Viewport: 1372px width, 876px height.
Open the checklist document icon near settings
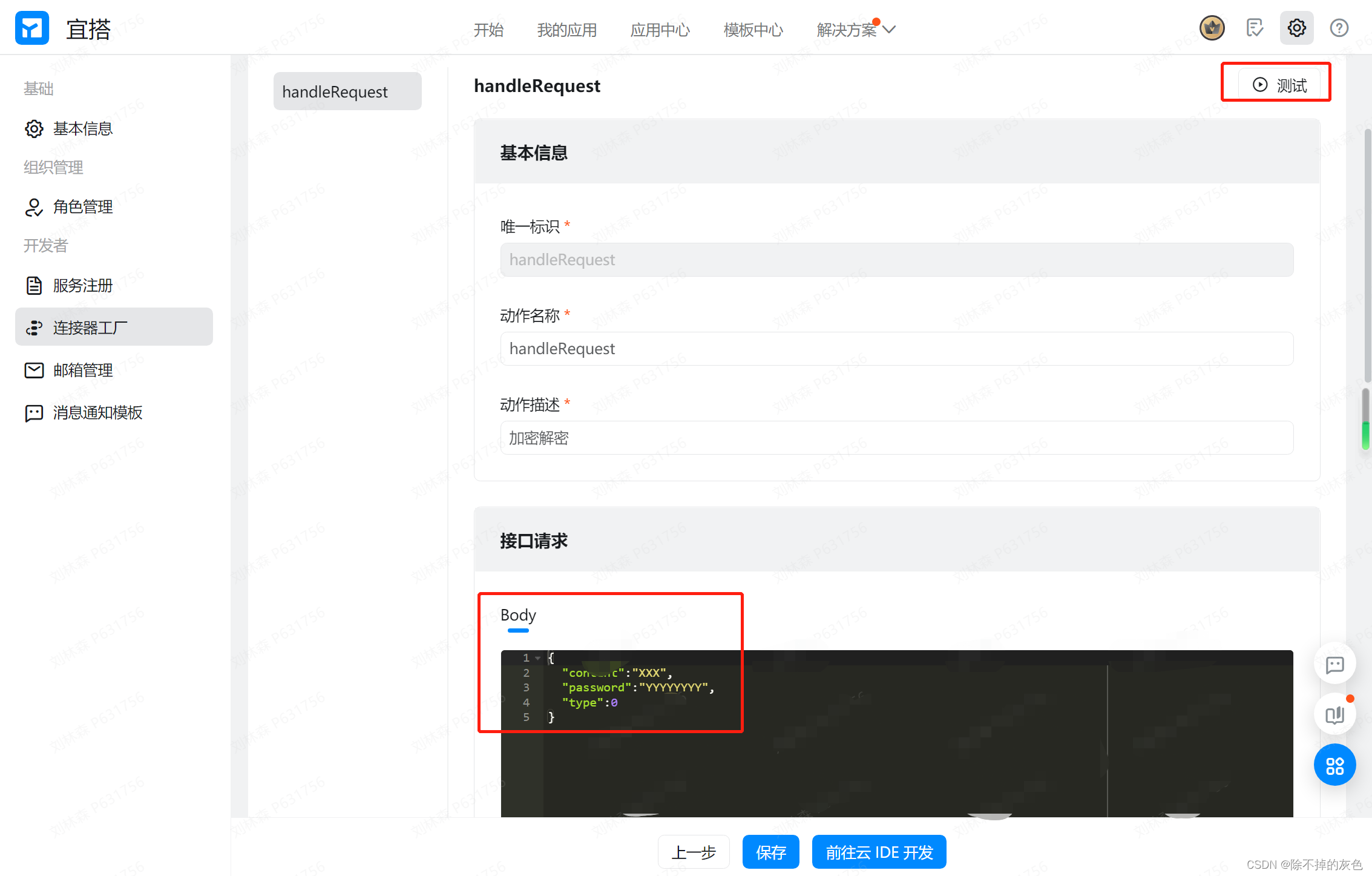tap(1254, 27)
